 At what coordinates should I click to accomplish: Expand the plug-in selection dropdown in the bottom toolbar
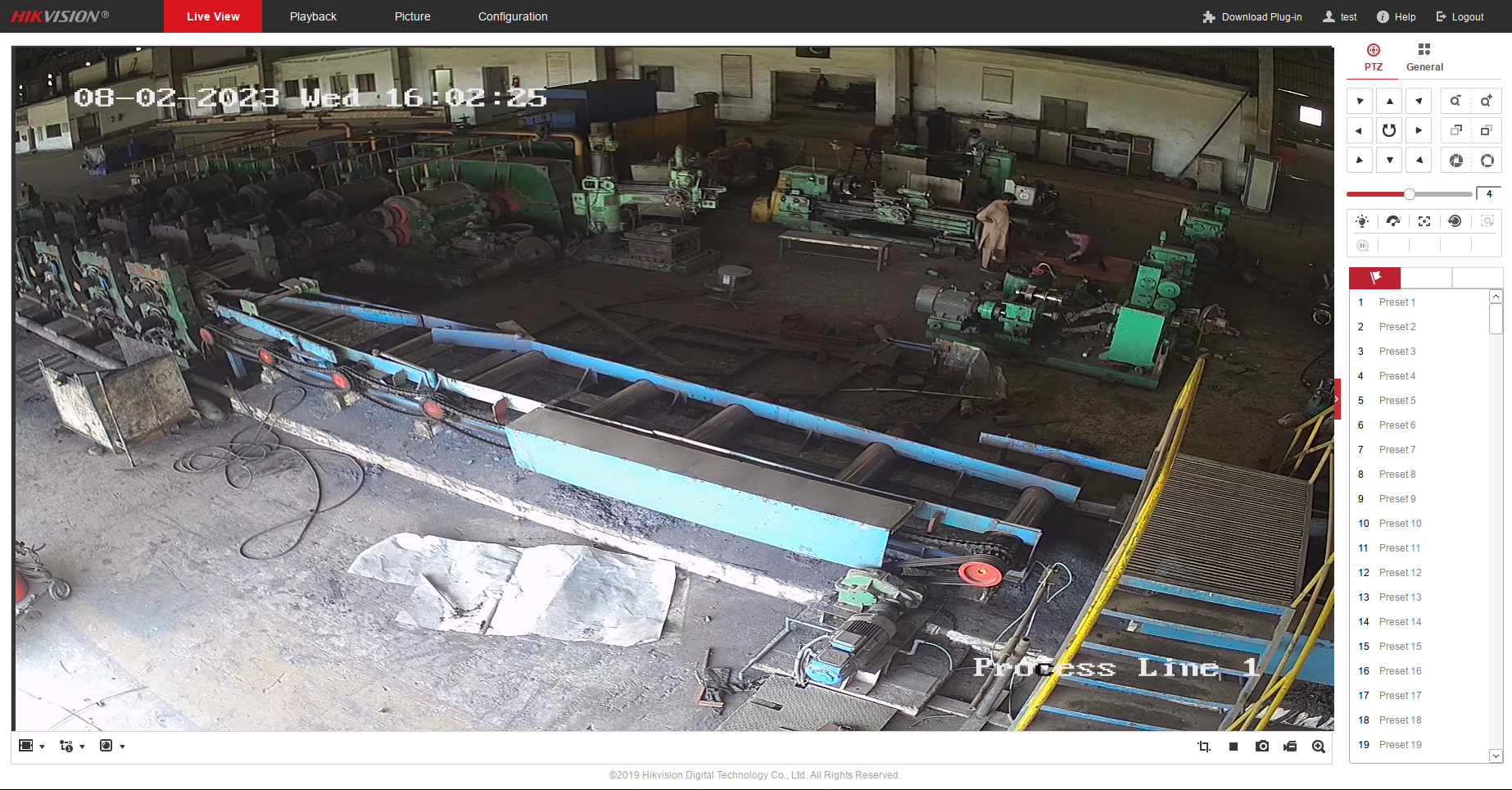coord(112,746)
